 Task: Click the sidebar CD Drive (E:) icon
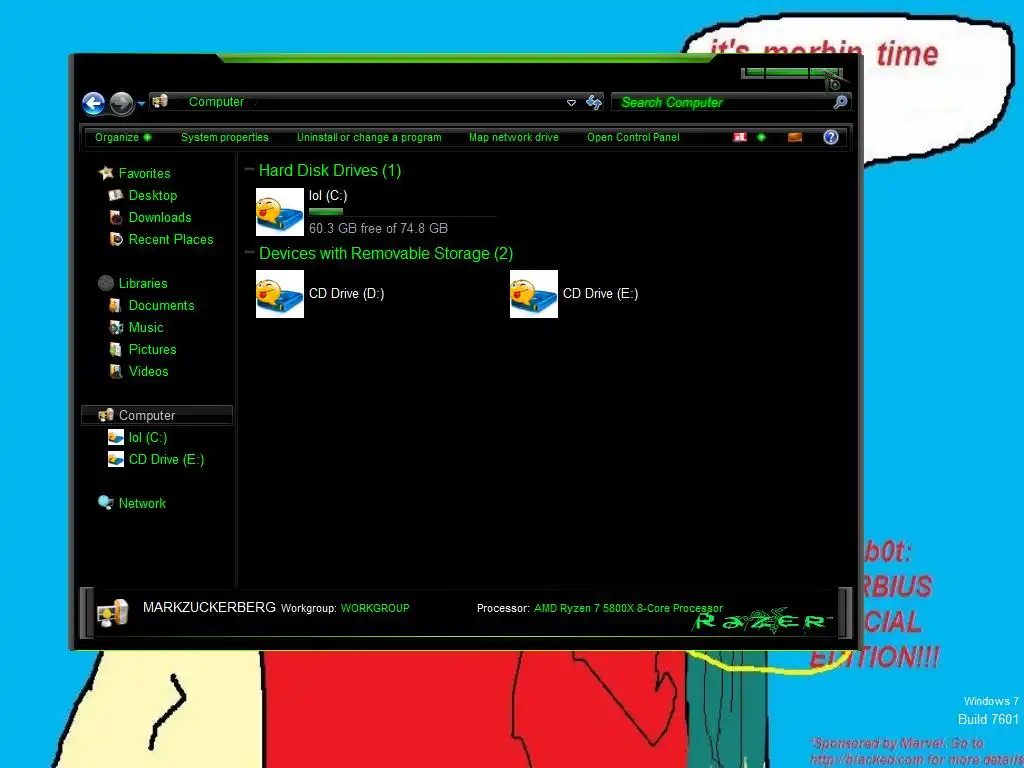point(116,459)
